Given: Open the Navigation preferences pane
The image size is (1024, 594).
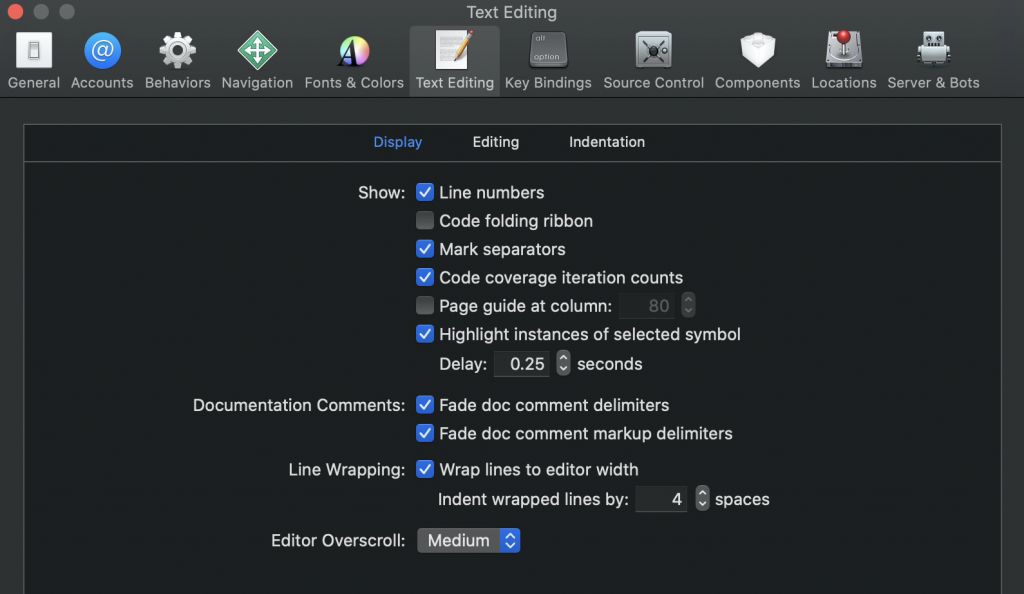Looking at the screenshot, I should (x=257, y=61).
